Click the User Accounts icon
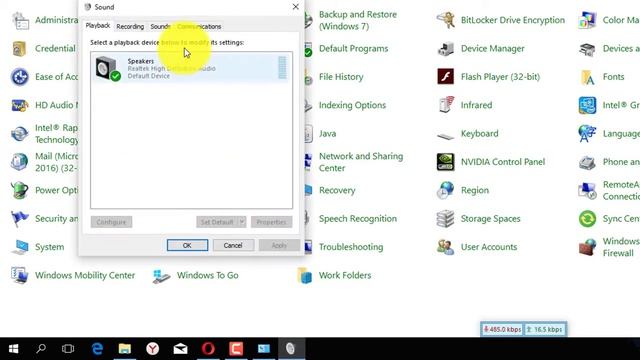 [x=445, y=247]
